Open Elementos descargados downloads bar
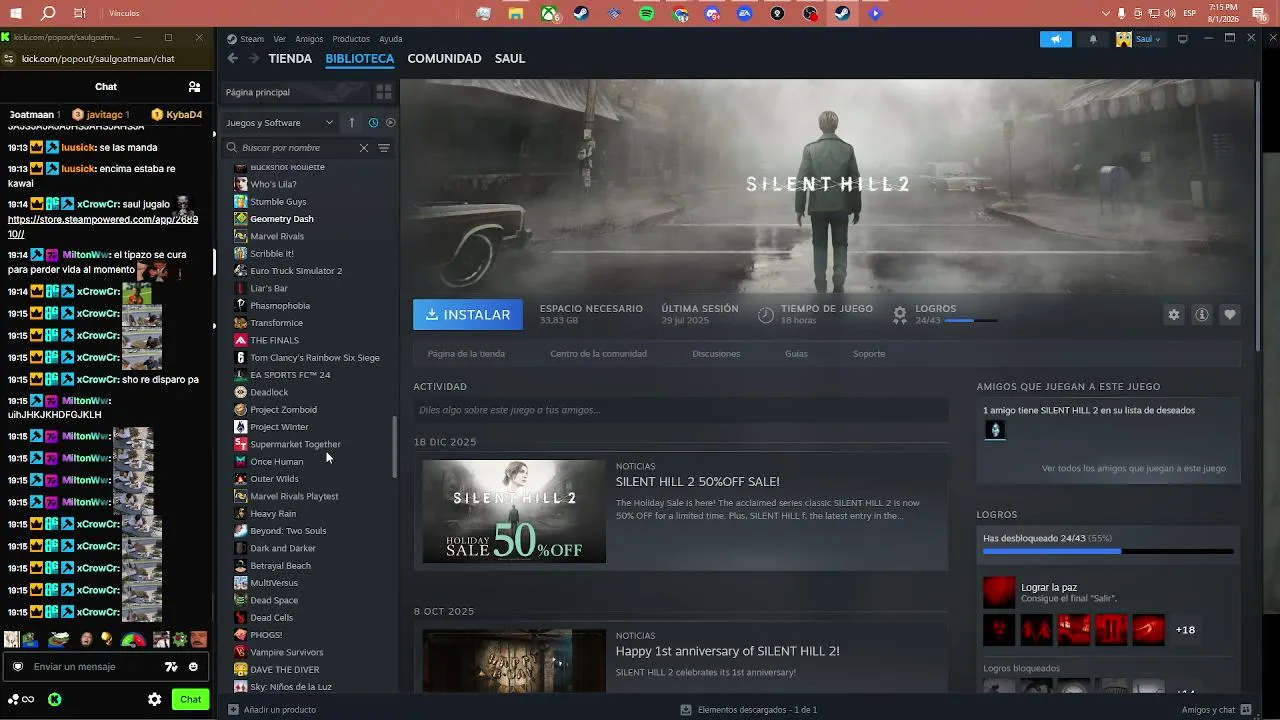 749,710
